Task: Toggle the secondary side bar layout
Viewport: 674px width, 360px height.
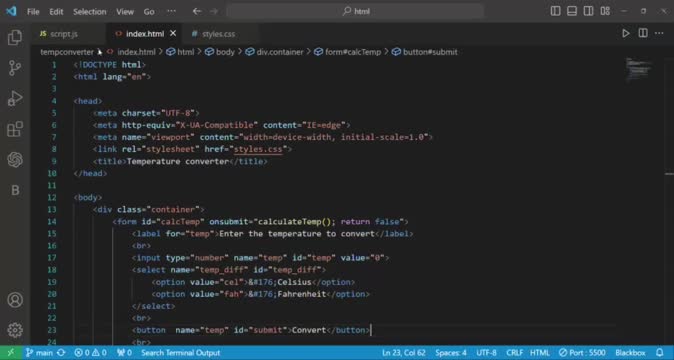Action: coord(588,11)
